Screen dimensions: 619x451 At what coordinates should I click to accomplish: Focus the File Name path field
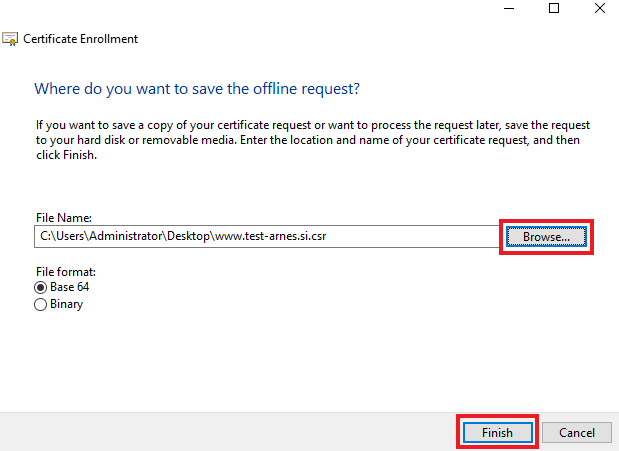click(x=267, y=237)
